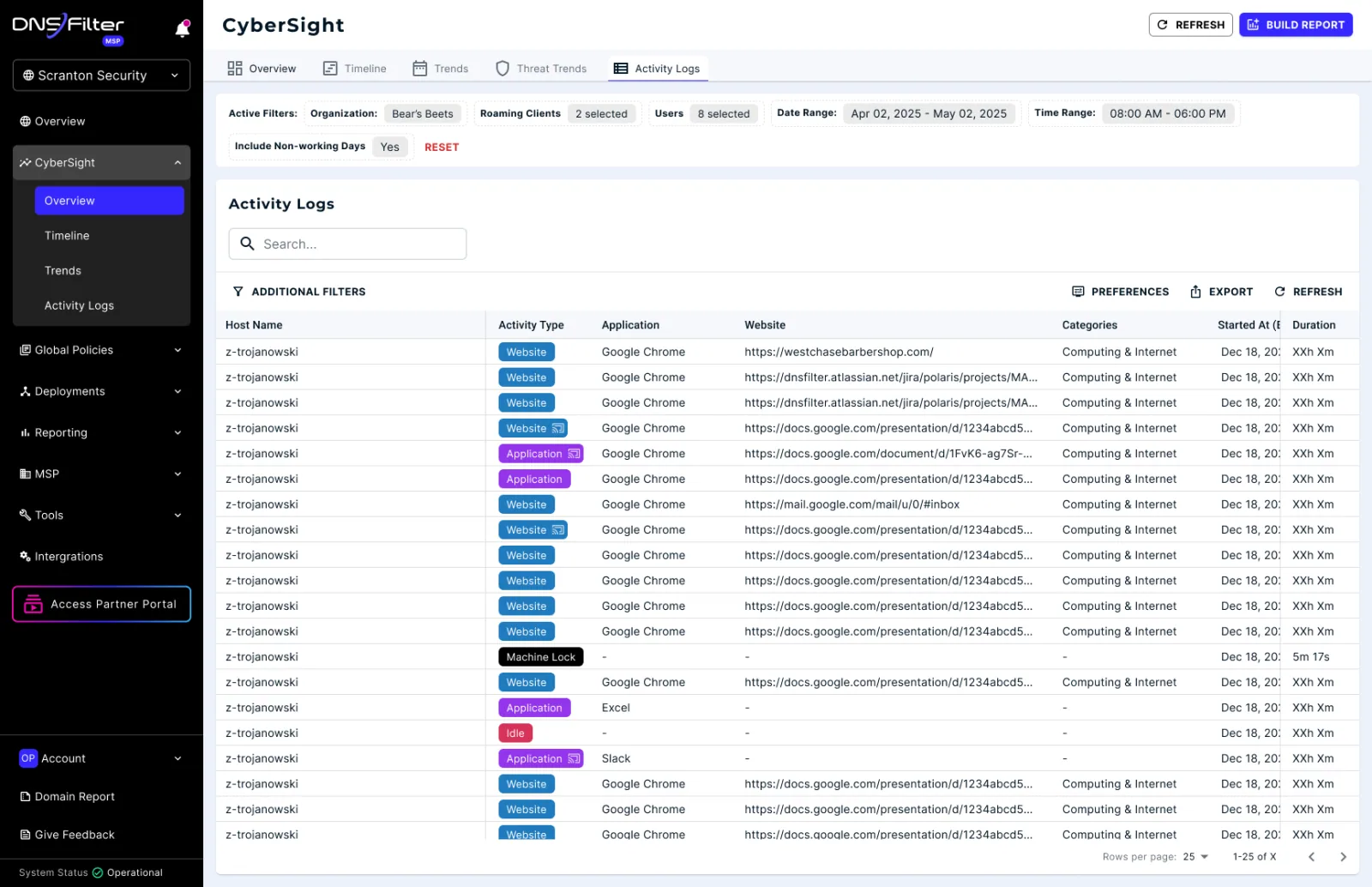Click the top Refresh button
The width and height of the screenshot is (1372, 887).
pyautogui.click(x=1191, y=25)
